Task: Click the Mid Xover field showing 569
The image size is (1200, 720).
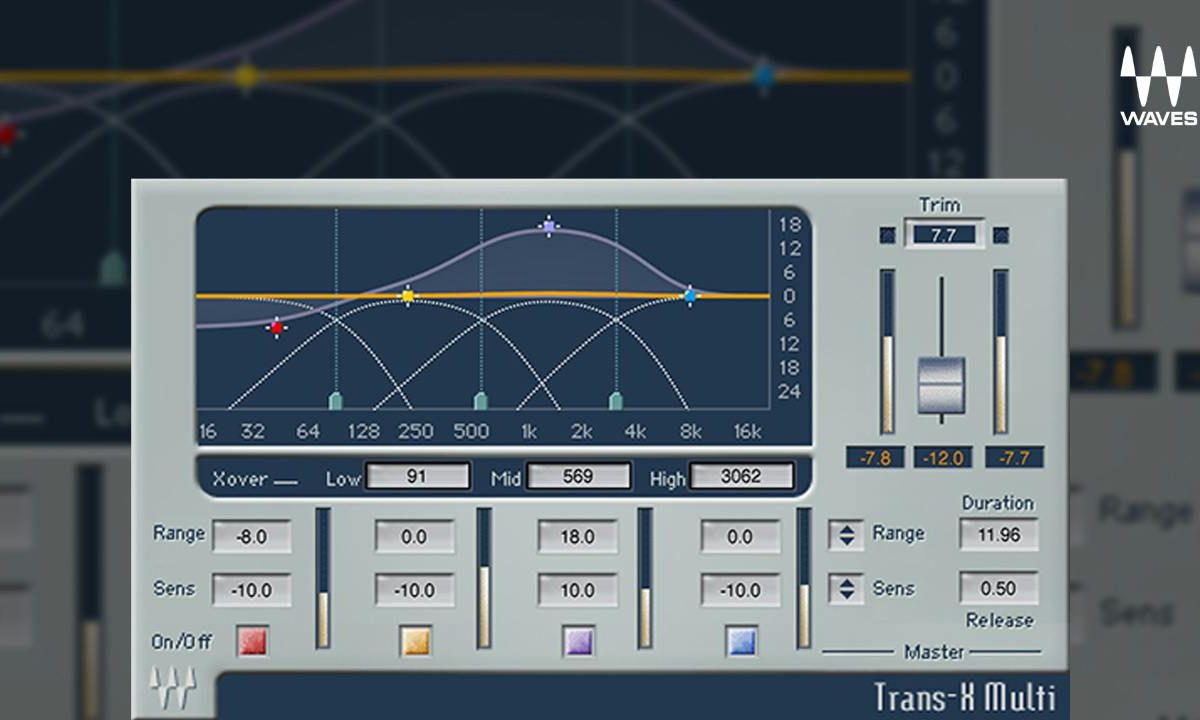Action: 578,477
